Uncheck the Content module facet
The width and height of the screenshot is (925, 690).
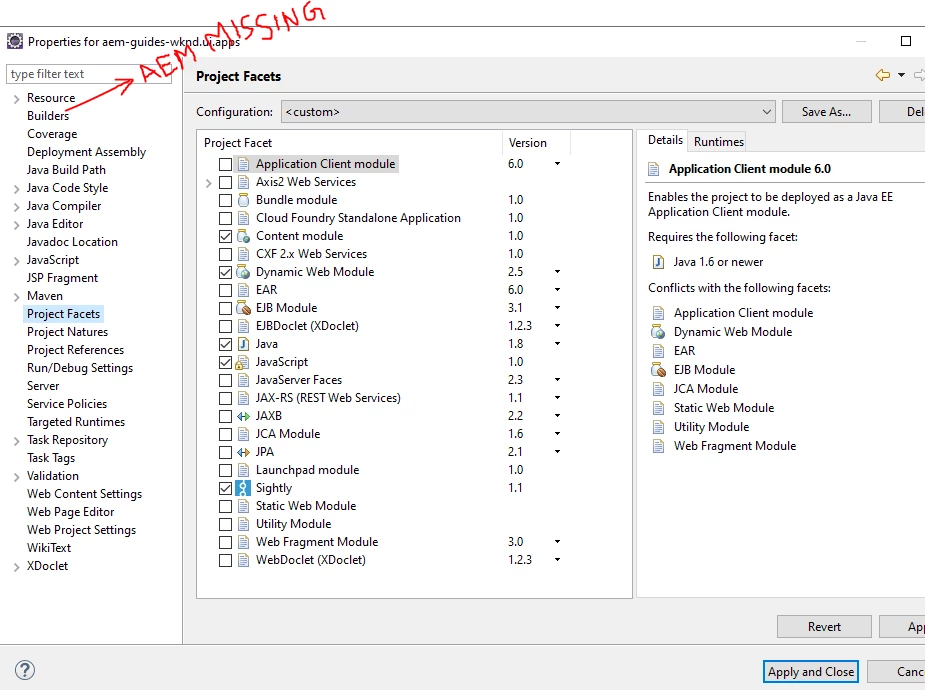225,236
